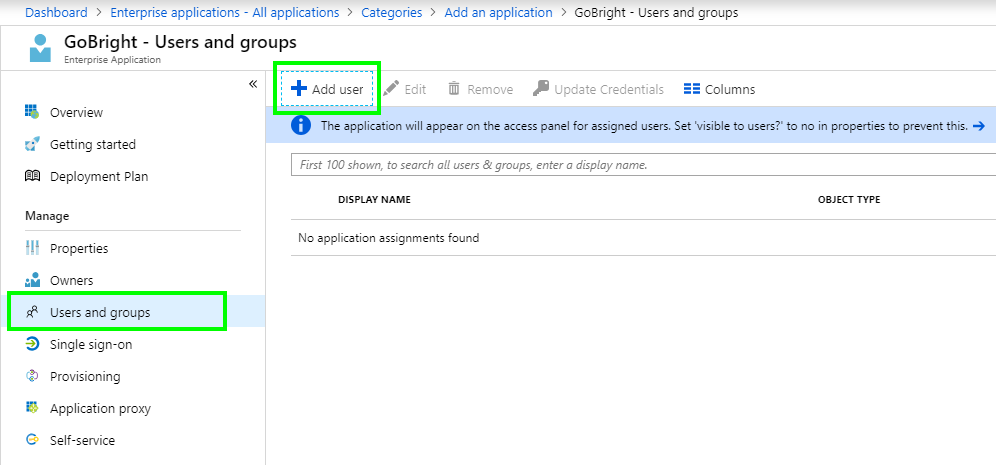Open Getting started in sidebar

pyautogui.click(x=92, y=144)
